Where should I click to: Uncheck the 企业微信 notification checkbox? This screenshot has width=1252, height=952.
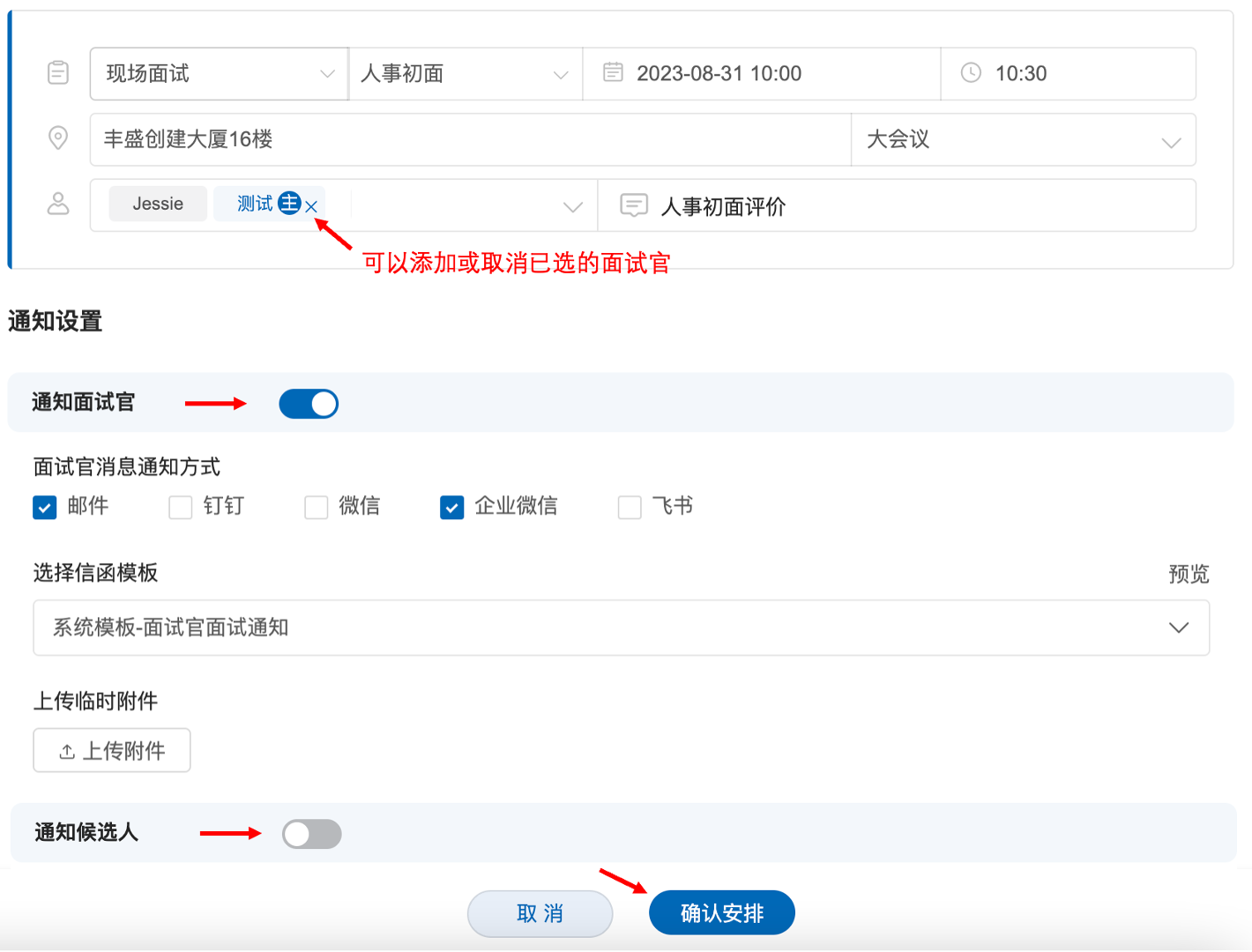click(452, 507)
